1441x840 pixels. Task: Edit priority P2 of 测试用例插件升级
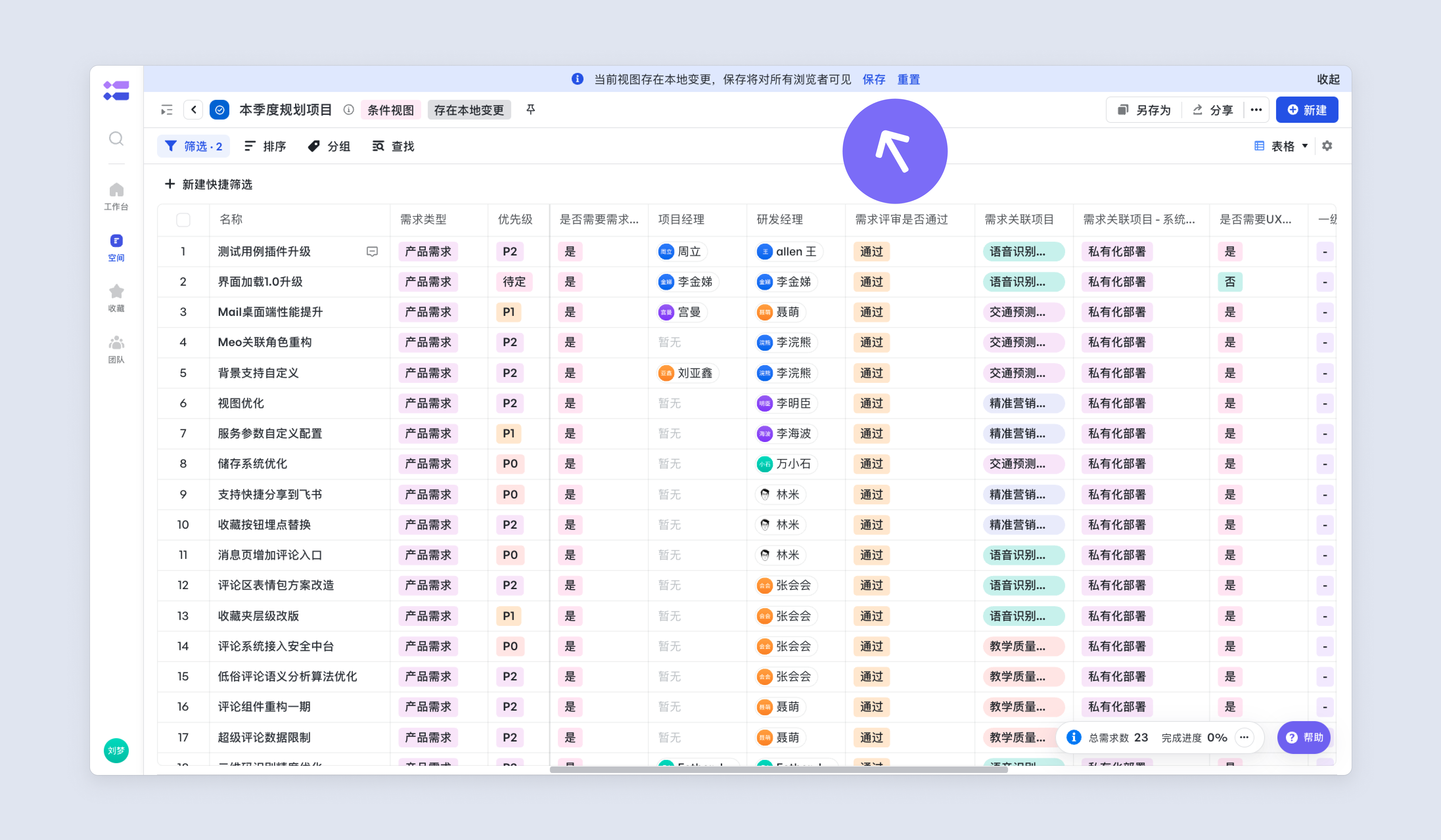[x=510, y=252]
